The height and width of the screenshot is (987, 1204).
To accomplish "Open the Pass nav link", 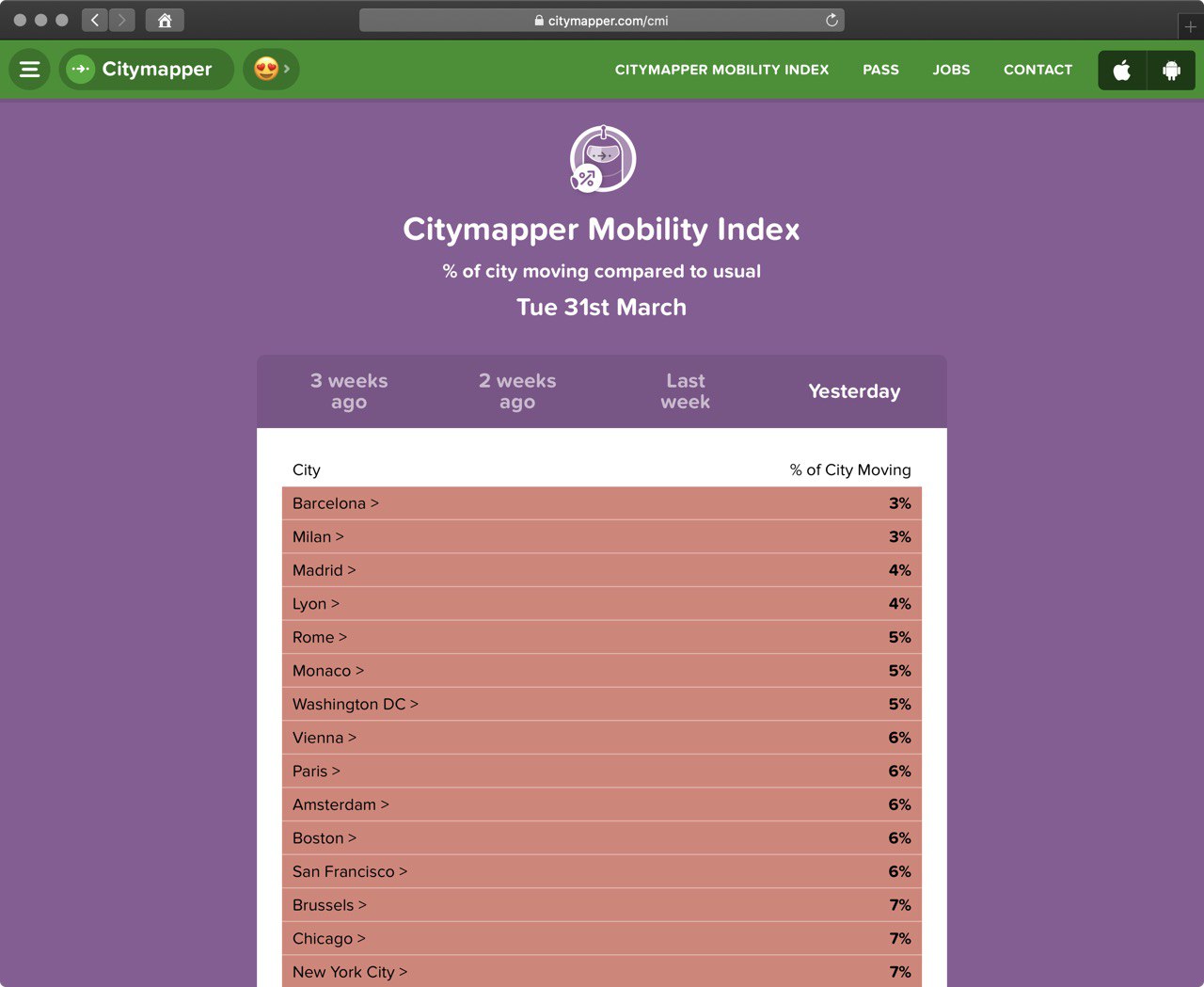I will pos(880,70).
